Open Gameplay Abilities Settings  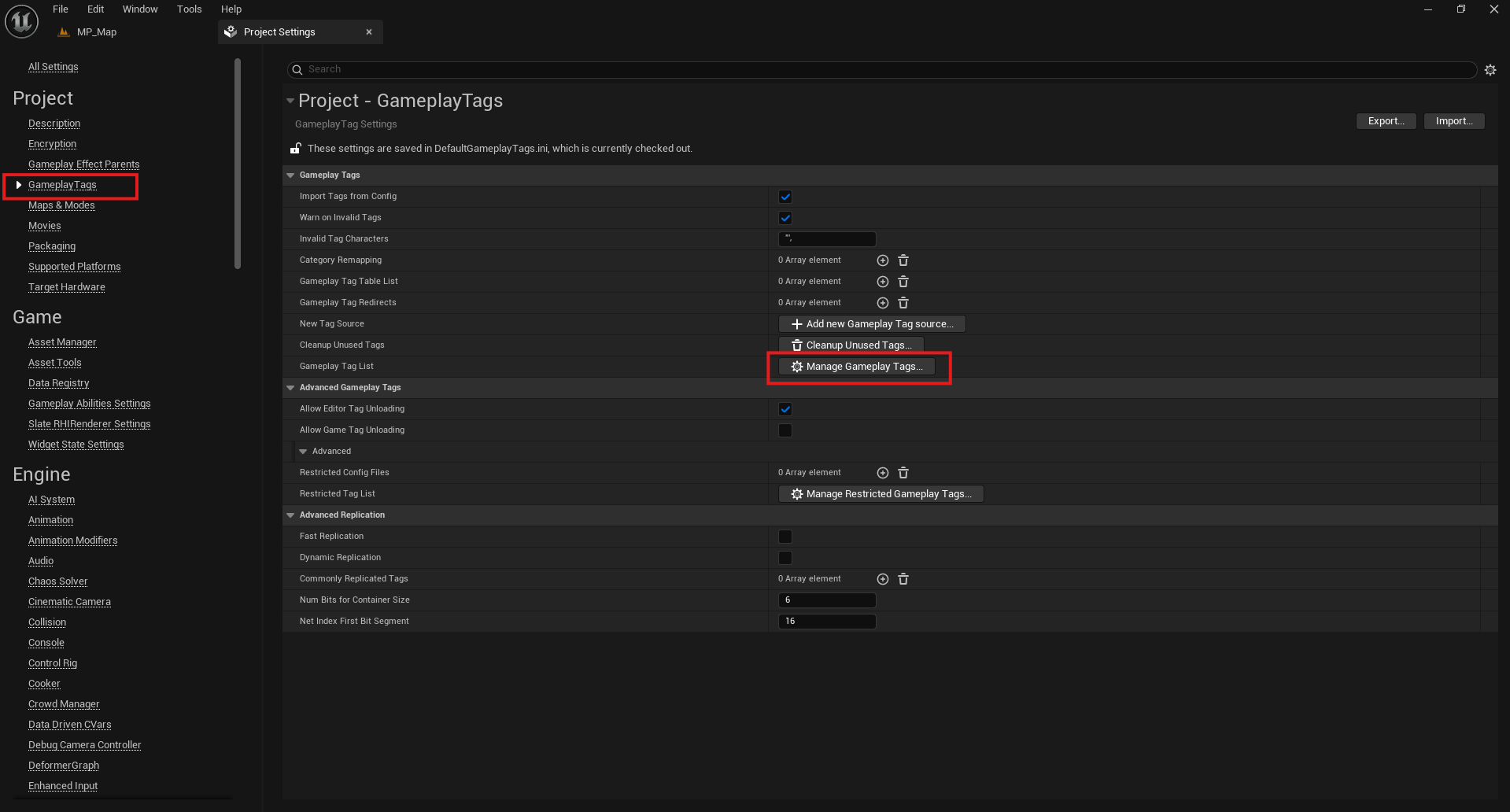[x=89, y=404]
